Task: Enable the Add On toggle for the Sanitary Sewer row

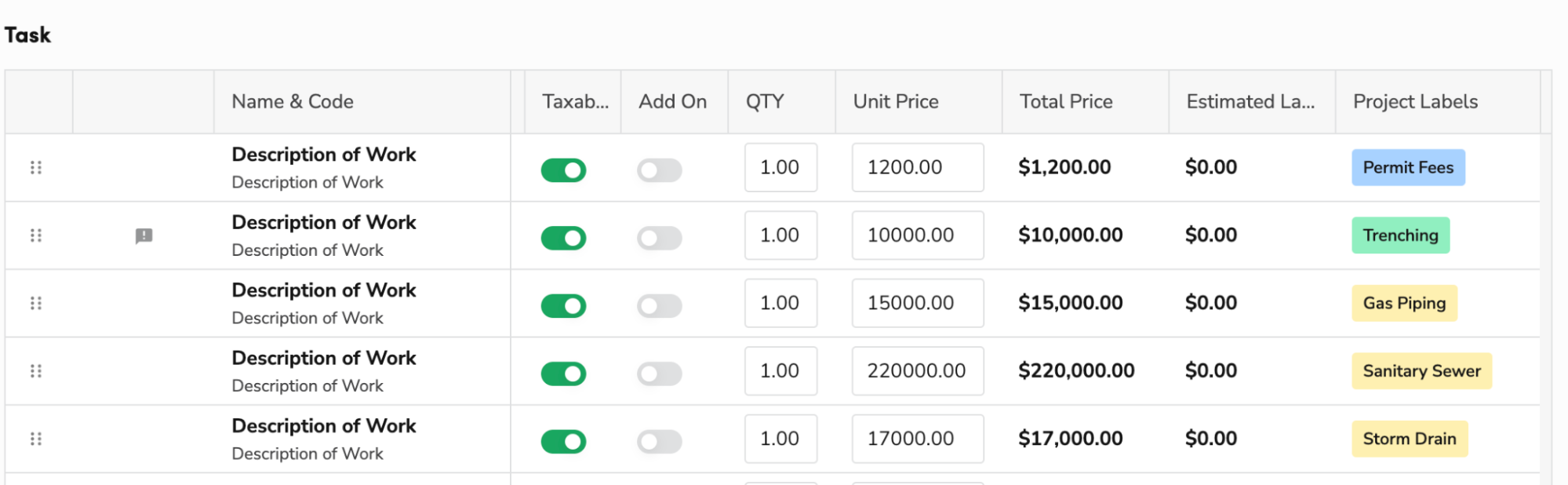Action: [660, 374]
